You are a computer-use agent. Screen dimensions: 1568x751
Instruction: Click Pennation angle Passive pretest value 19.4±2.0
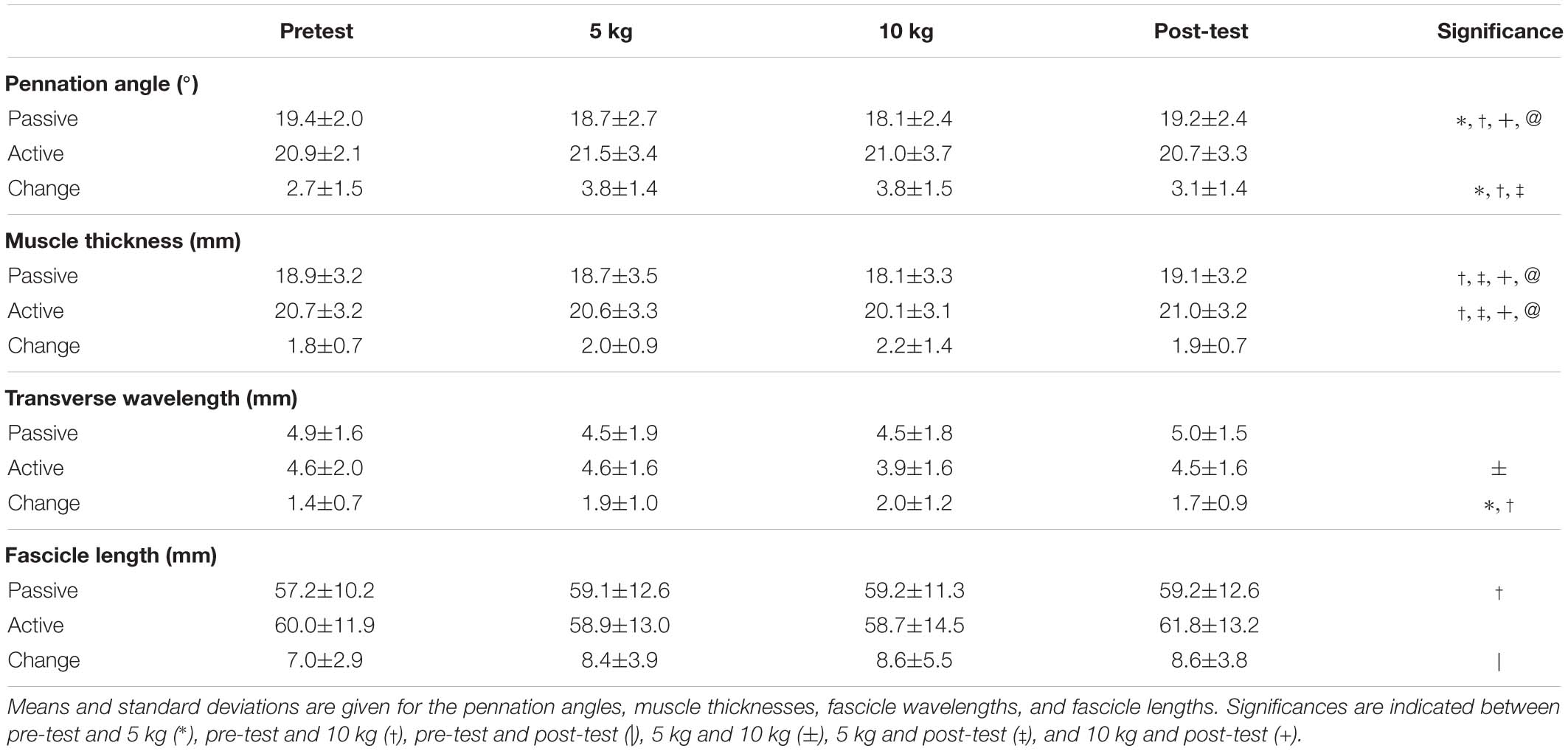319,119
